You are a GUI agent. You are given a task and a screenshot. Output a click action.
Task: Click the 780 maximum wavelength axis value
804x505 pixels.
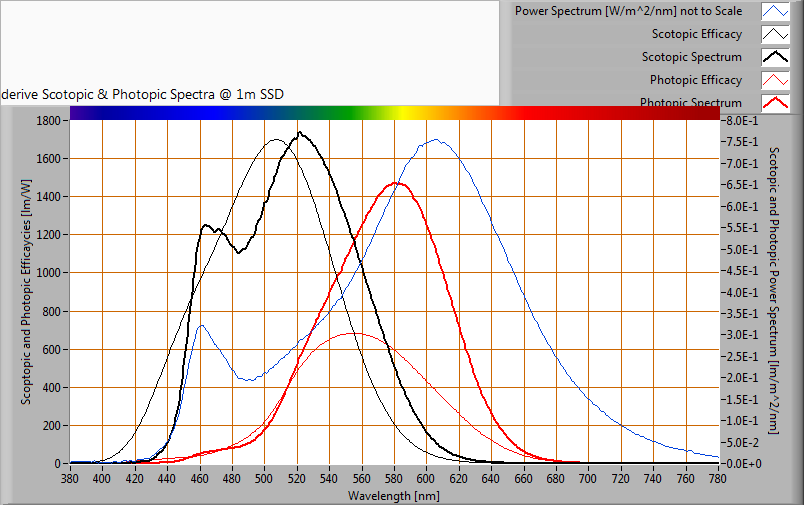718,481
